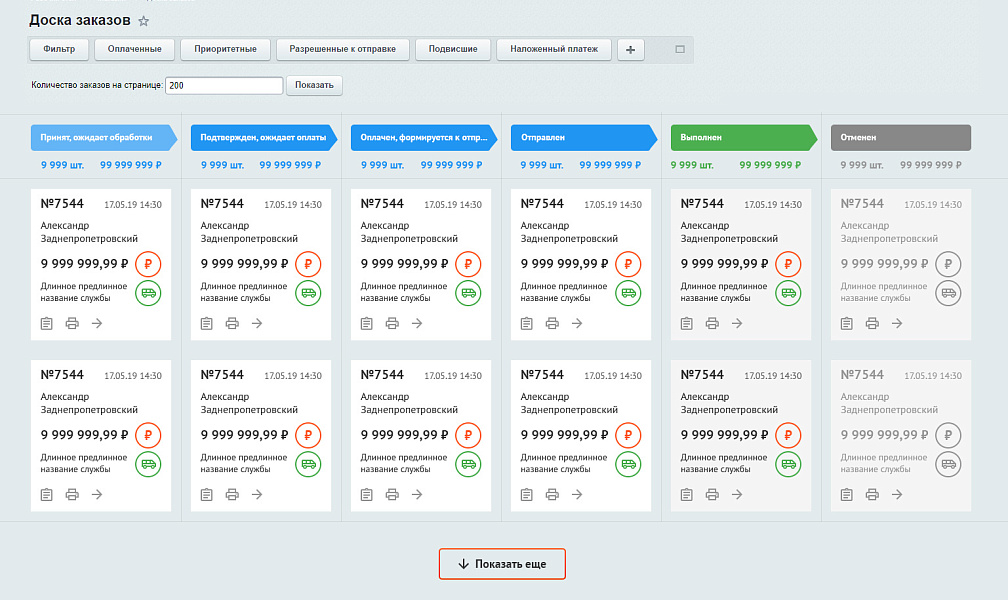
Task: Open the Фильтр tab
Action: coord(59,49)
